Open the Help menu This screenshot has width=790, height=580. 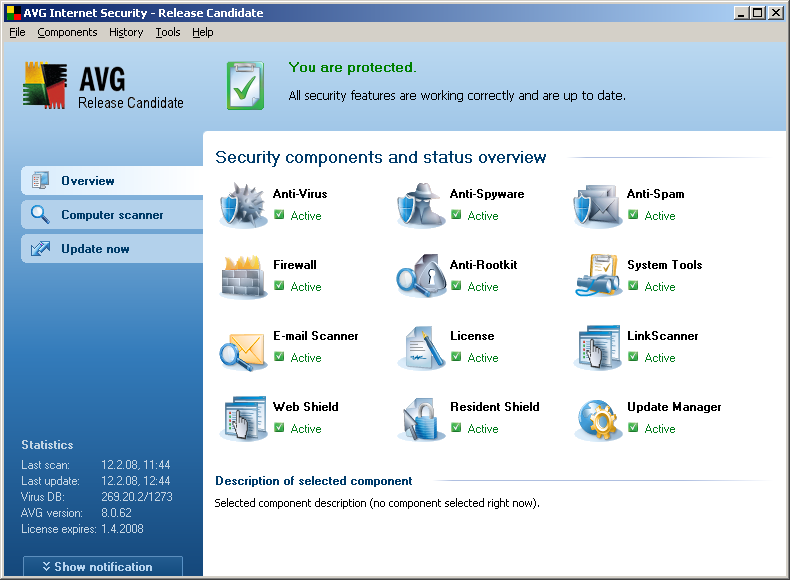click(x=203, y=32)
